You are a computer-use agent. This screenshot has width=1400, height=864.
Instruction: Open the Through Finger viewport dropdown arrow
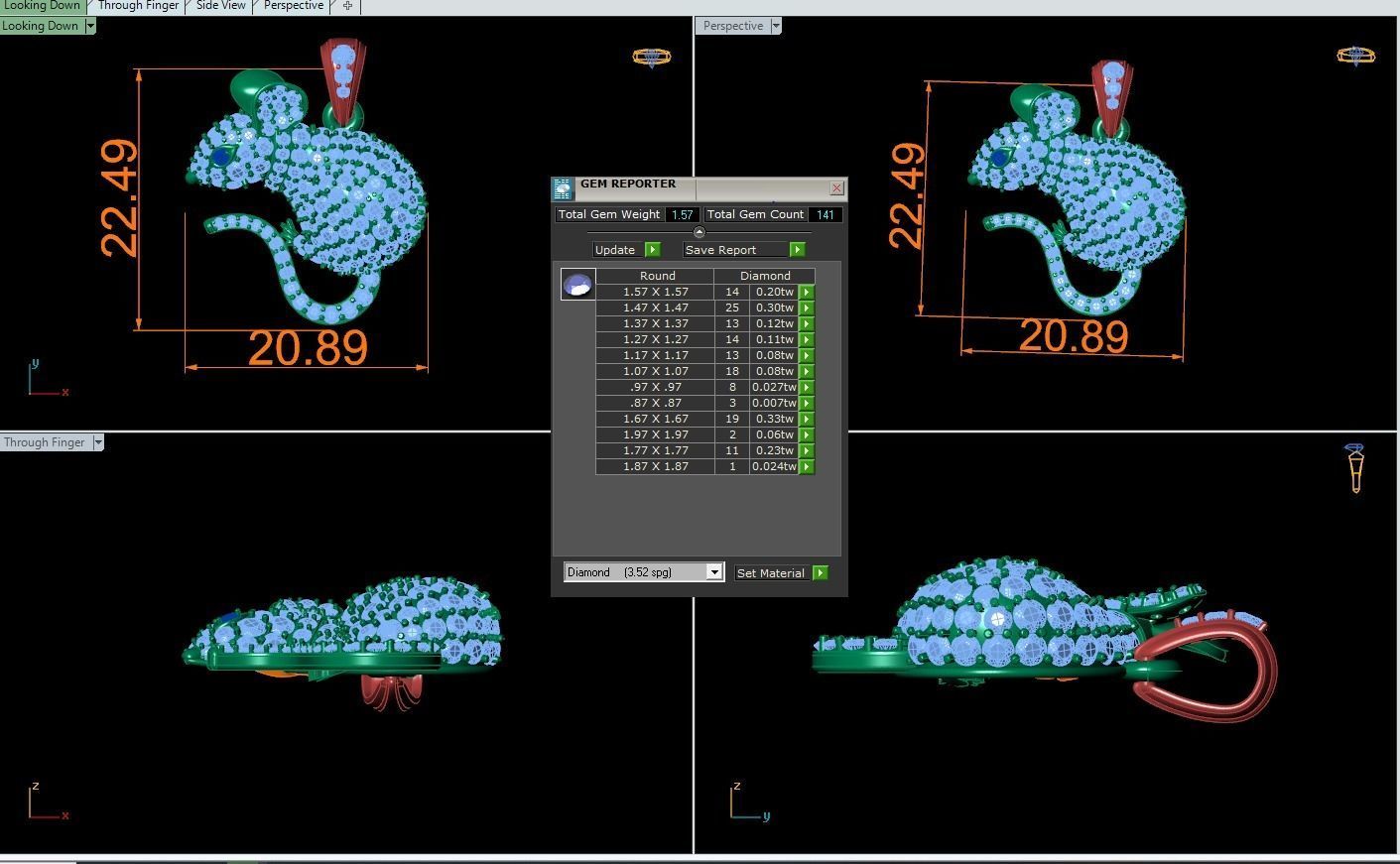[98, 442]
